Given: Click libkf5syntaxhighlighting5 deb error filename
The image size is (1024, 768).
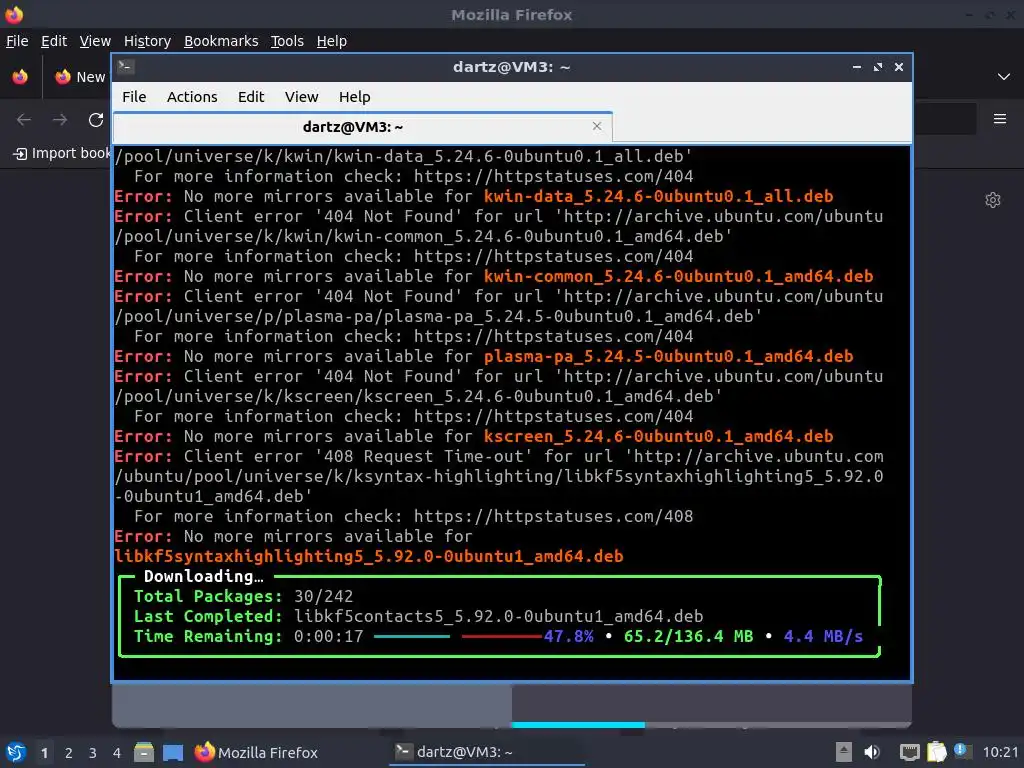Looking at the screenshot, I should 368,556.
